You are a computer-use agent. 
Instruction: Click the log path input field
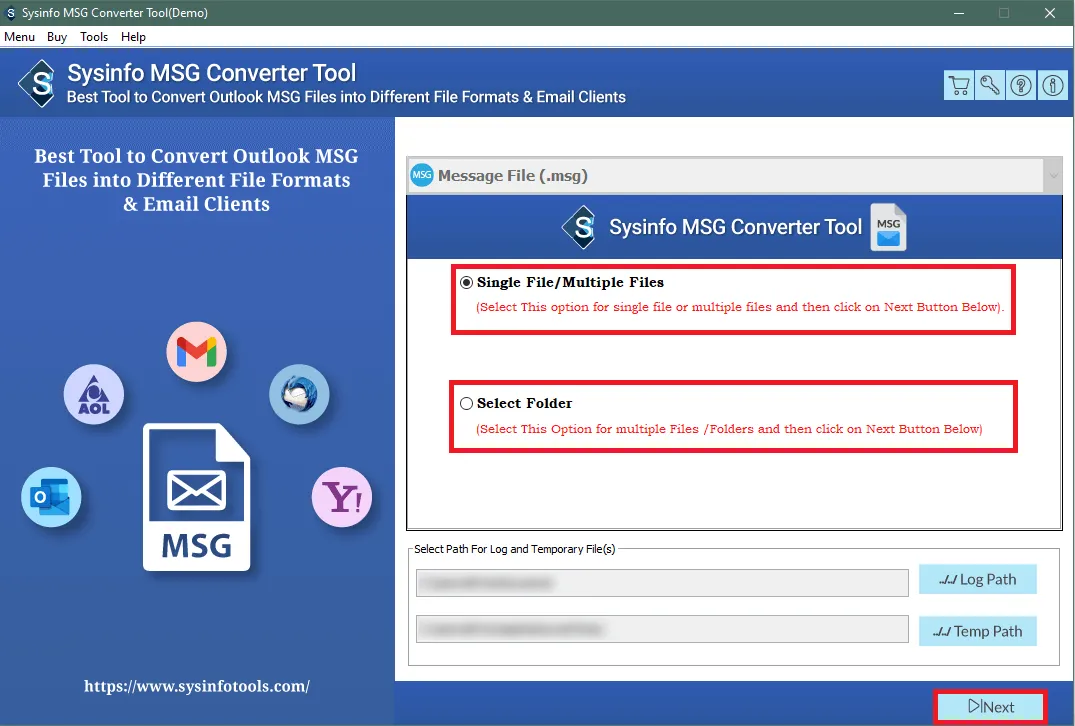coord(662,583)
